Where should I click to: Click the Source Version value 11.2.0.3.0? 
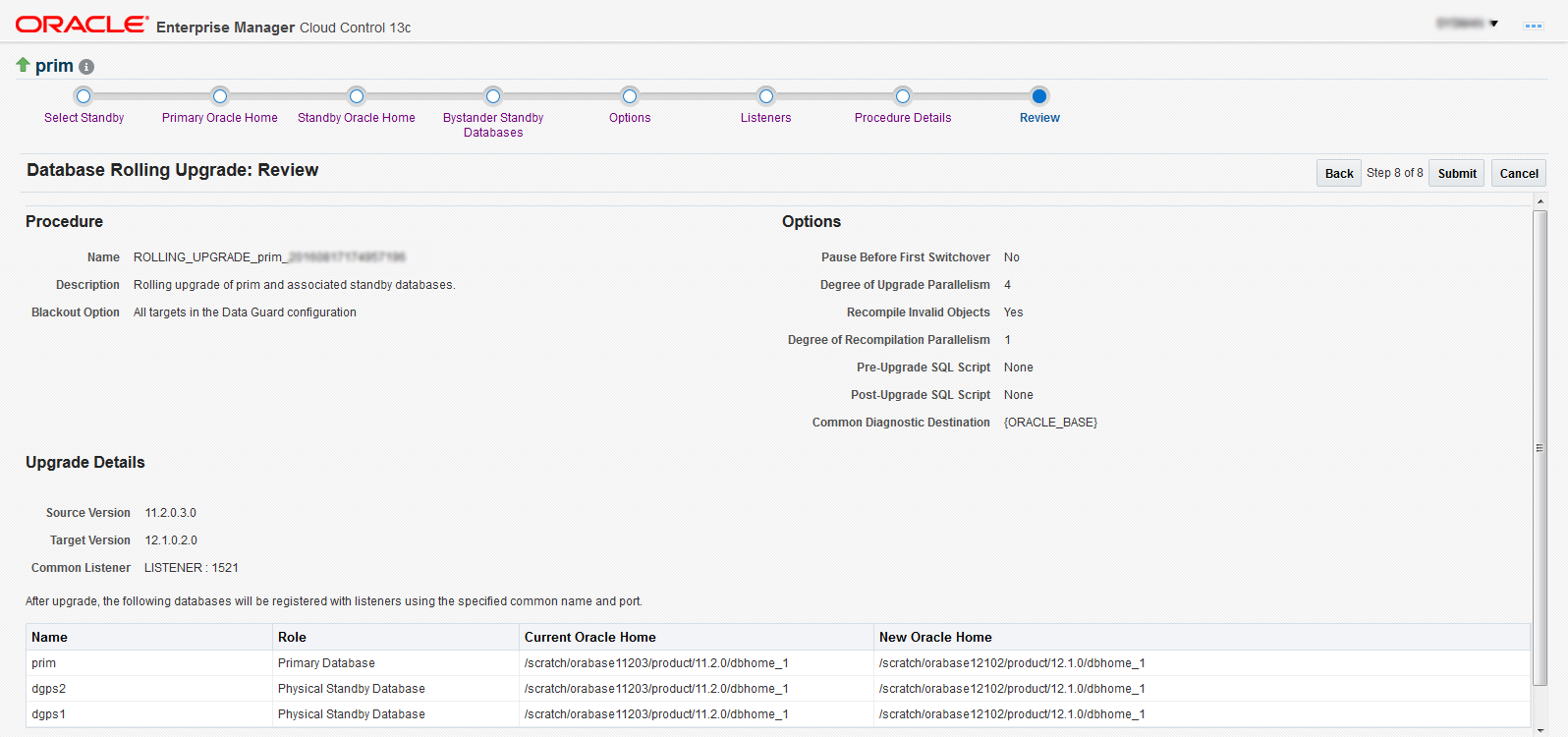171,513
